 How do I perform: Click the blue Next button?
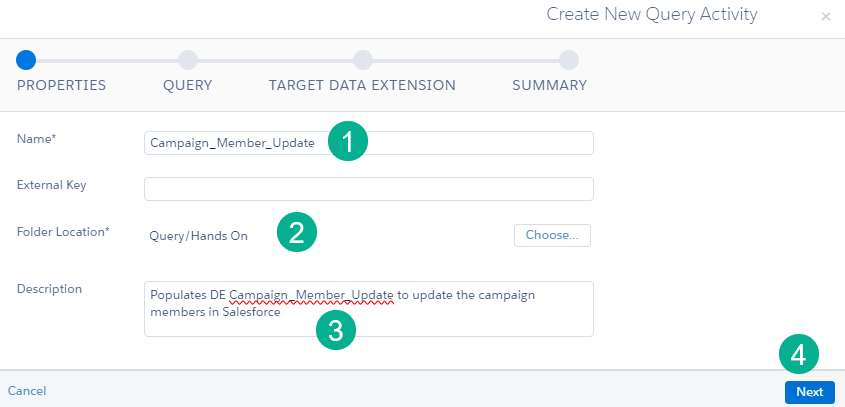809,392
